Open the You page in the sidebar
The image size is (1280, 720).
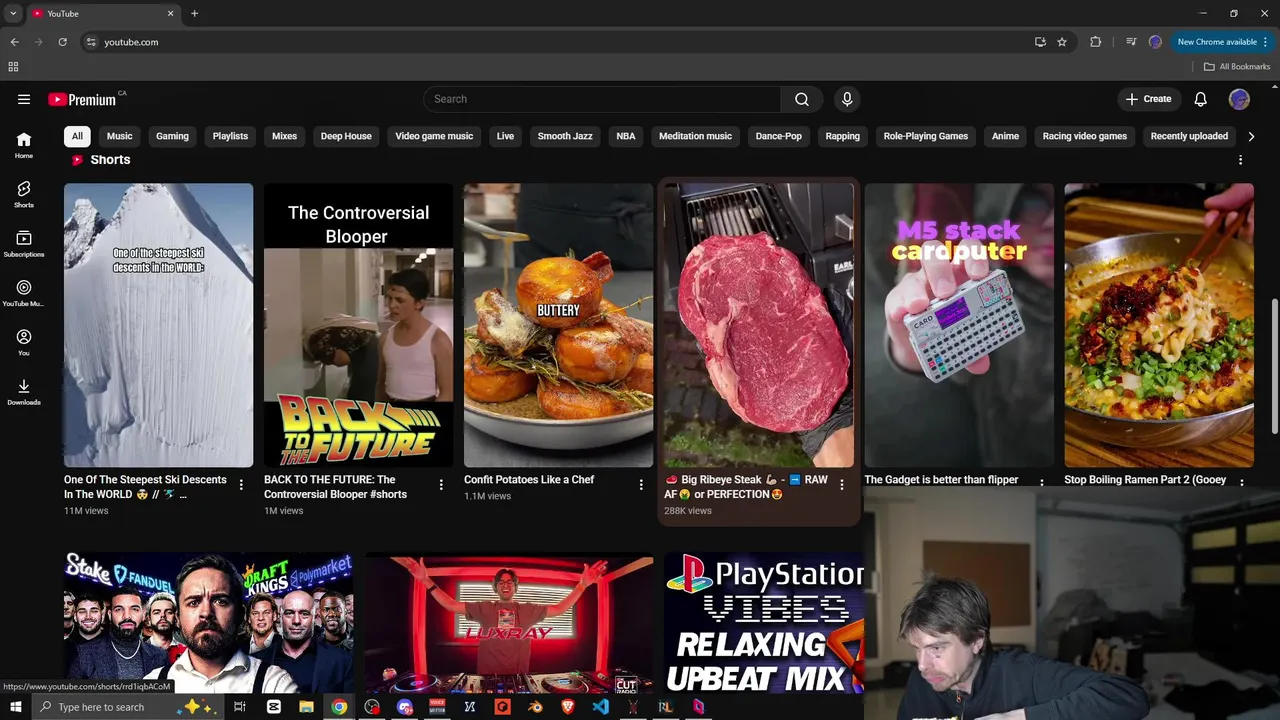[24, 343]
